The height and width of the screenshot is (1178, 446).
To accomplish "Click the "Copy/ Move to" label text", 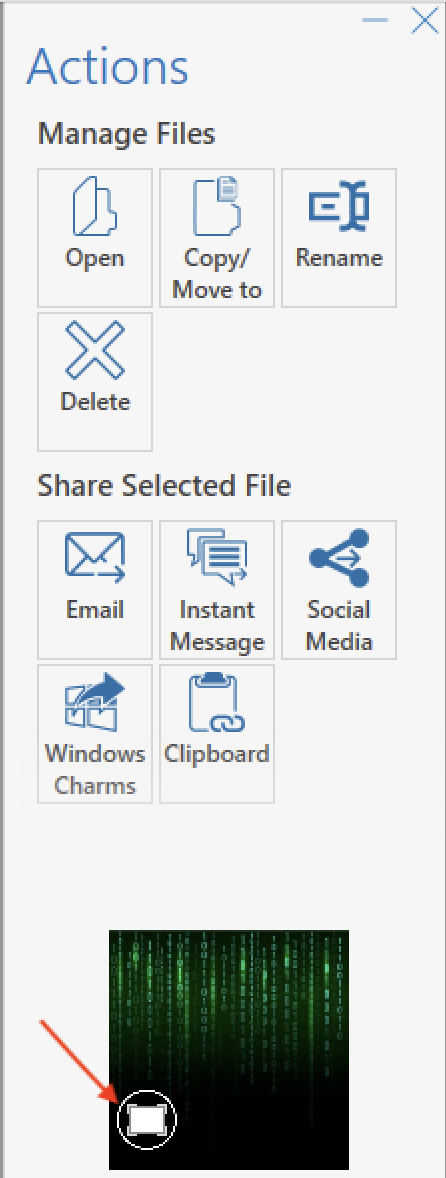I will coord(217,273).
